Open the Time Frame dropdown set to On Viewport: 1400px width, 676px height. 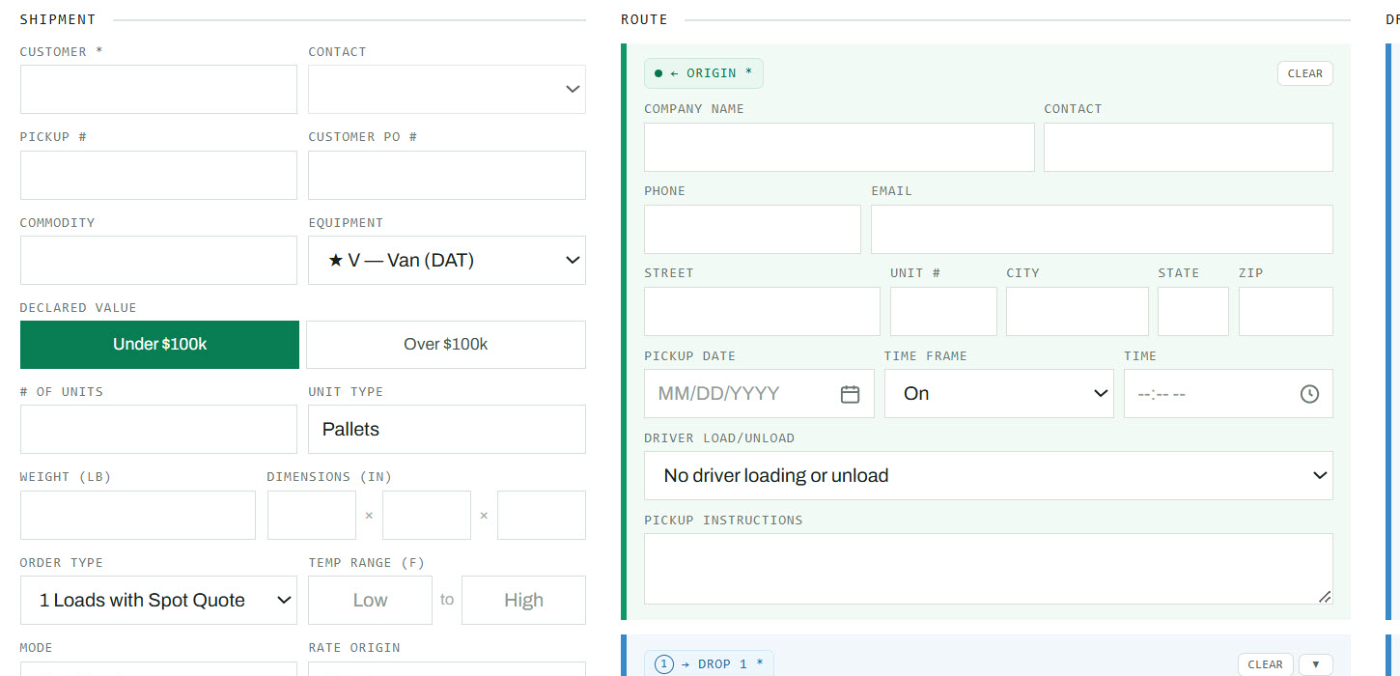999,394
